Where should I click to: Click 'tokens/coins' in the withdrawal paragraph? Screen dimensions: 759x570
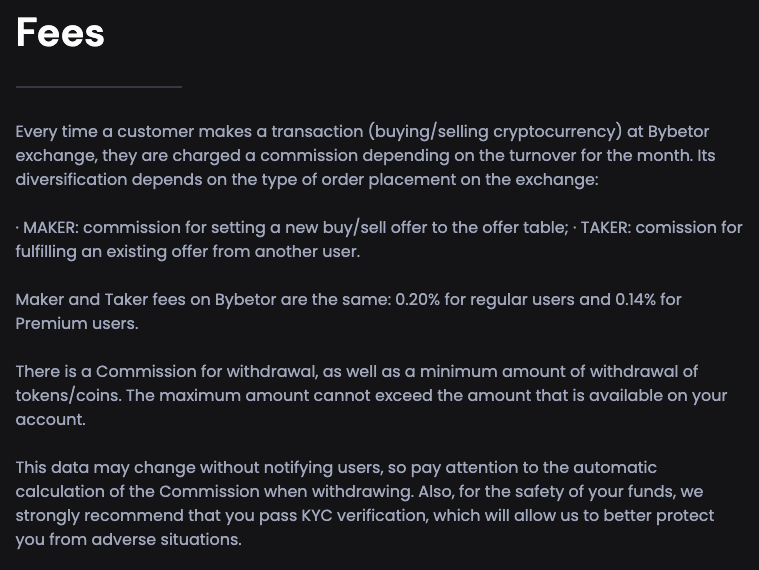68,395
